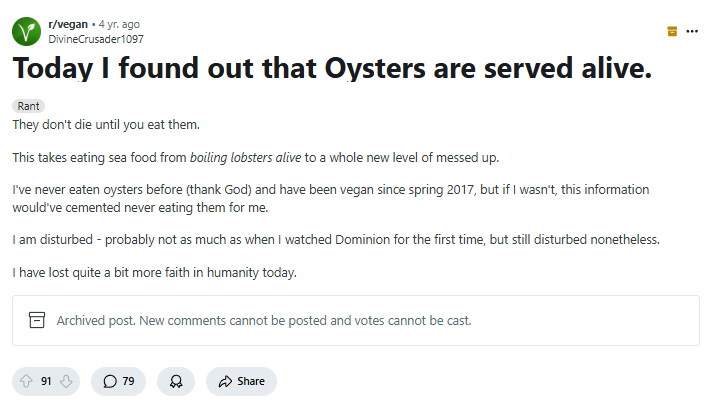
Task: Downvote the oysters post
Action: [67, 381]
